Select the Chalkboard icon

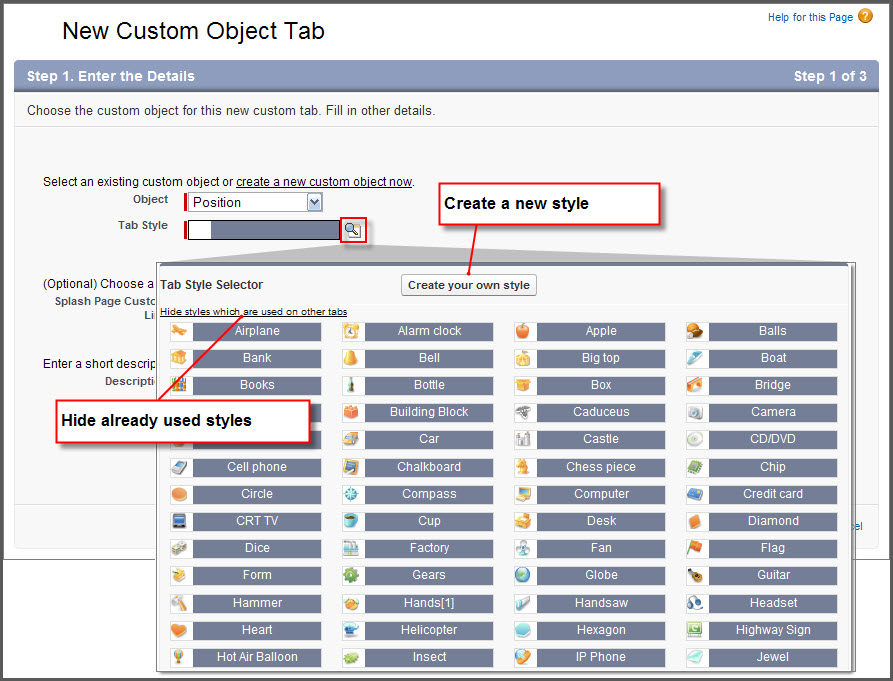[351, 467]
